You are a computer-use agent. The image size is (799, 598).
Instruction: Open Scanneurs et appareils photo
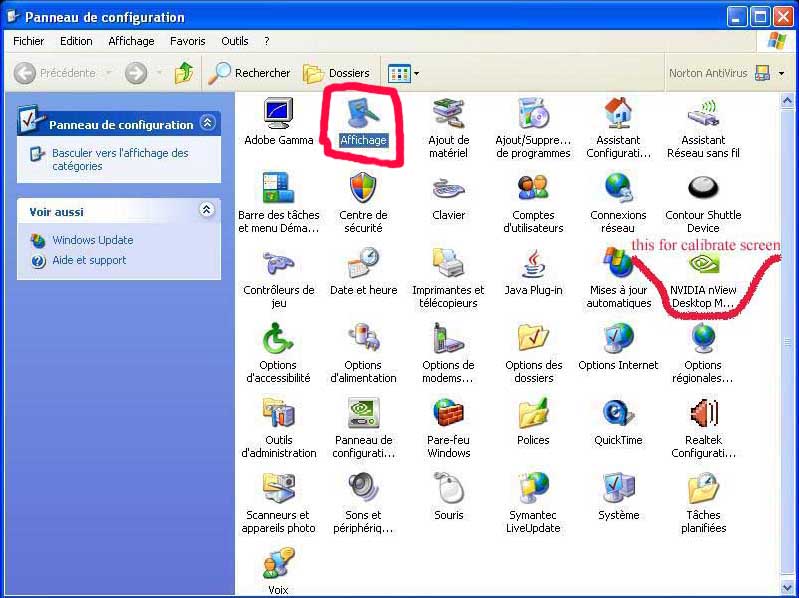click(x=278, y=503)
